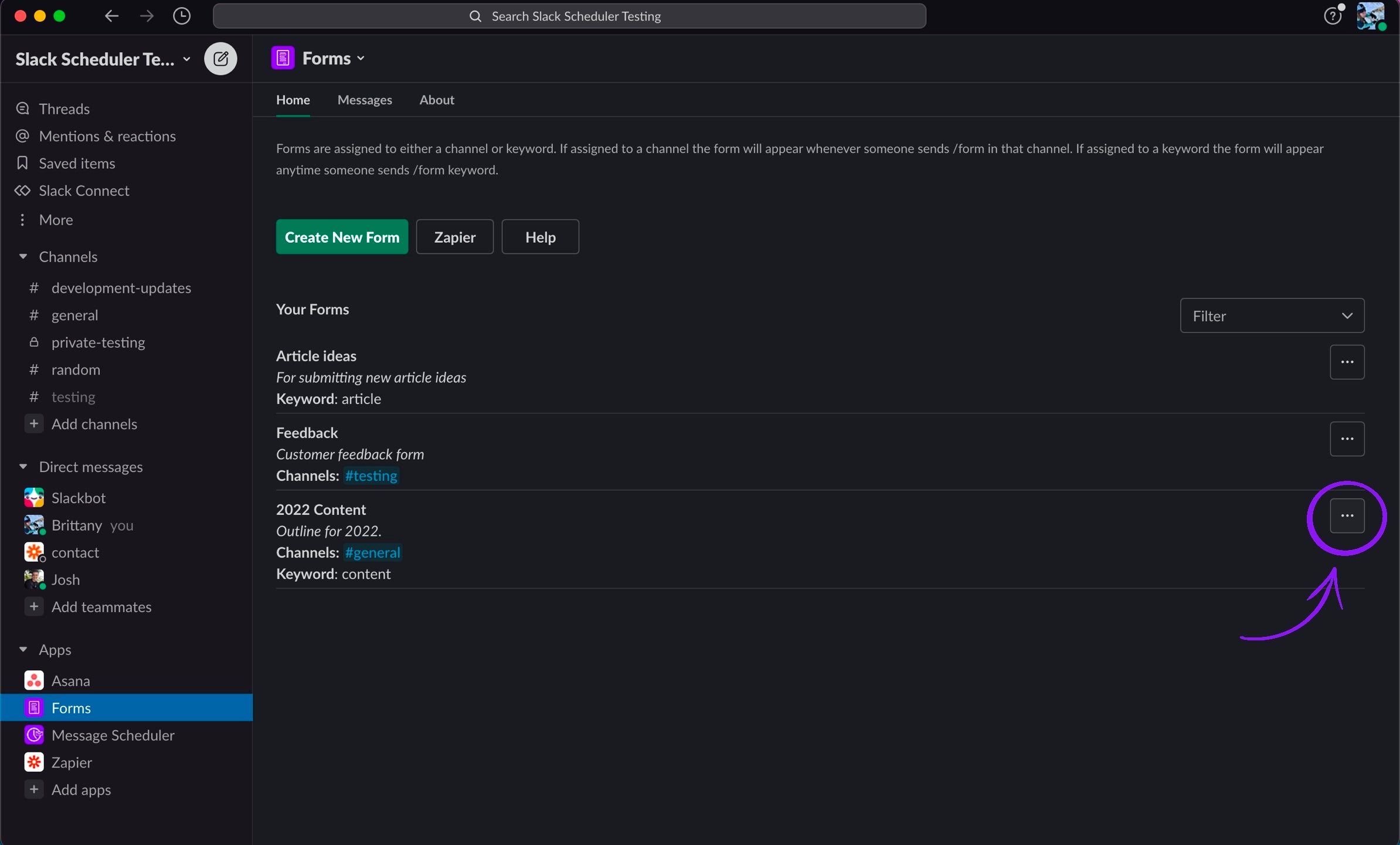This screenshot has width=1400, height=845.
Task: Click the Search Slack Scheduler Testing field
Action: 569,16
